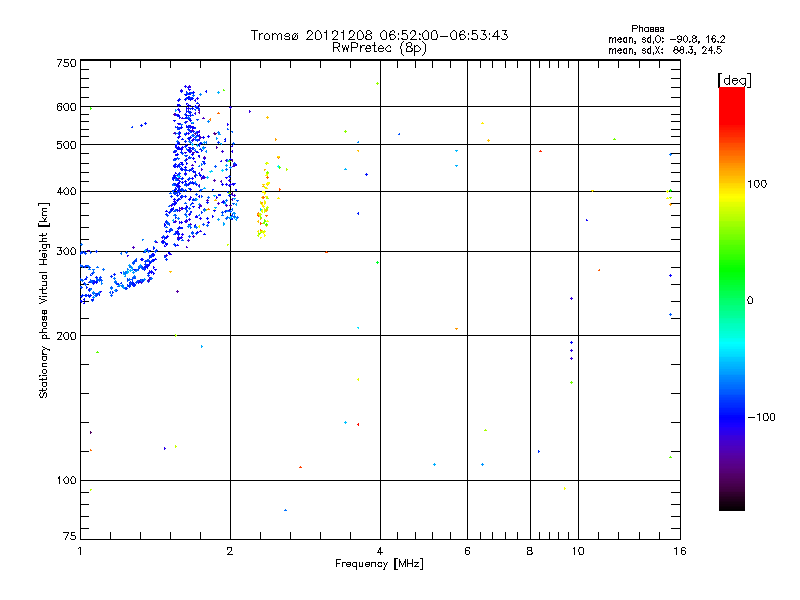Click the y-axis tick label '75'
The height and width of the screenshot is (600, 800).
[70, 536]
